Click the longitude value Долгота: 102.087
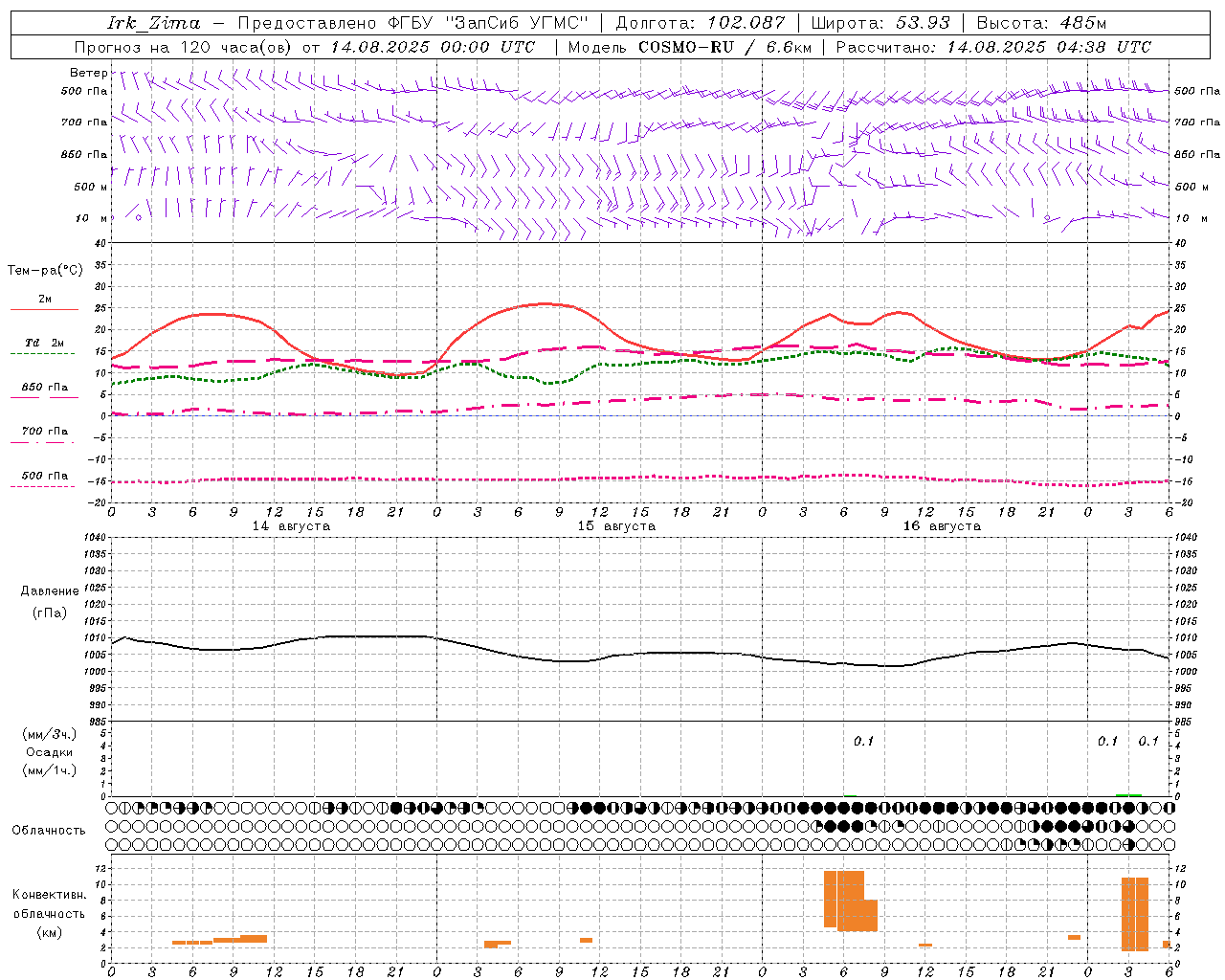Screen dimensions: 1225x980 point(700,23)
